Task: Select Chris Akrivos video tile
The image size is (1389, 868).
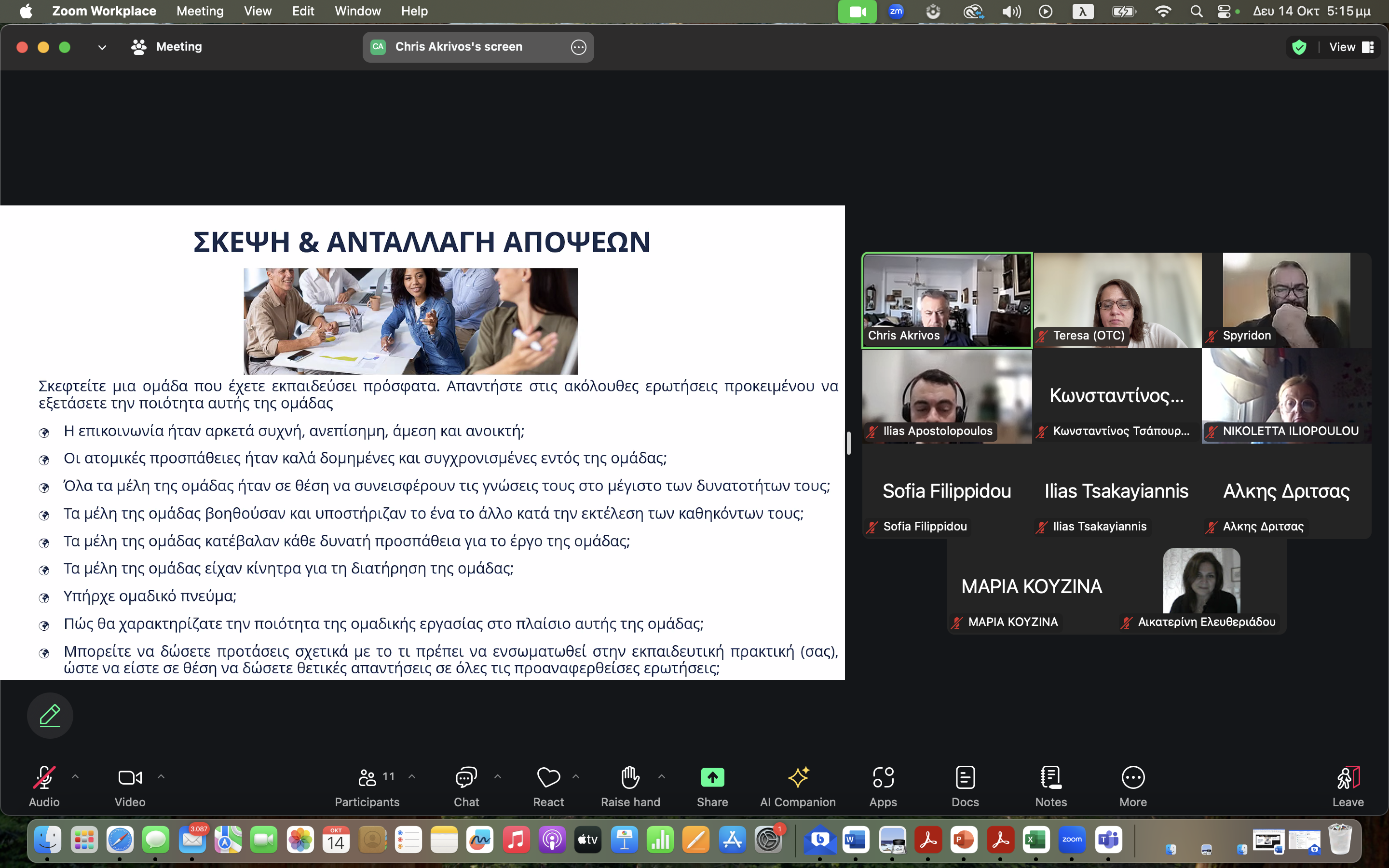Action: [x=947, y=300]
